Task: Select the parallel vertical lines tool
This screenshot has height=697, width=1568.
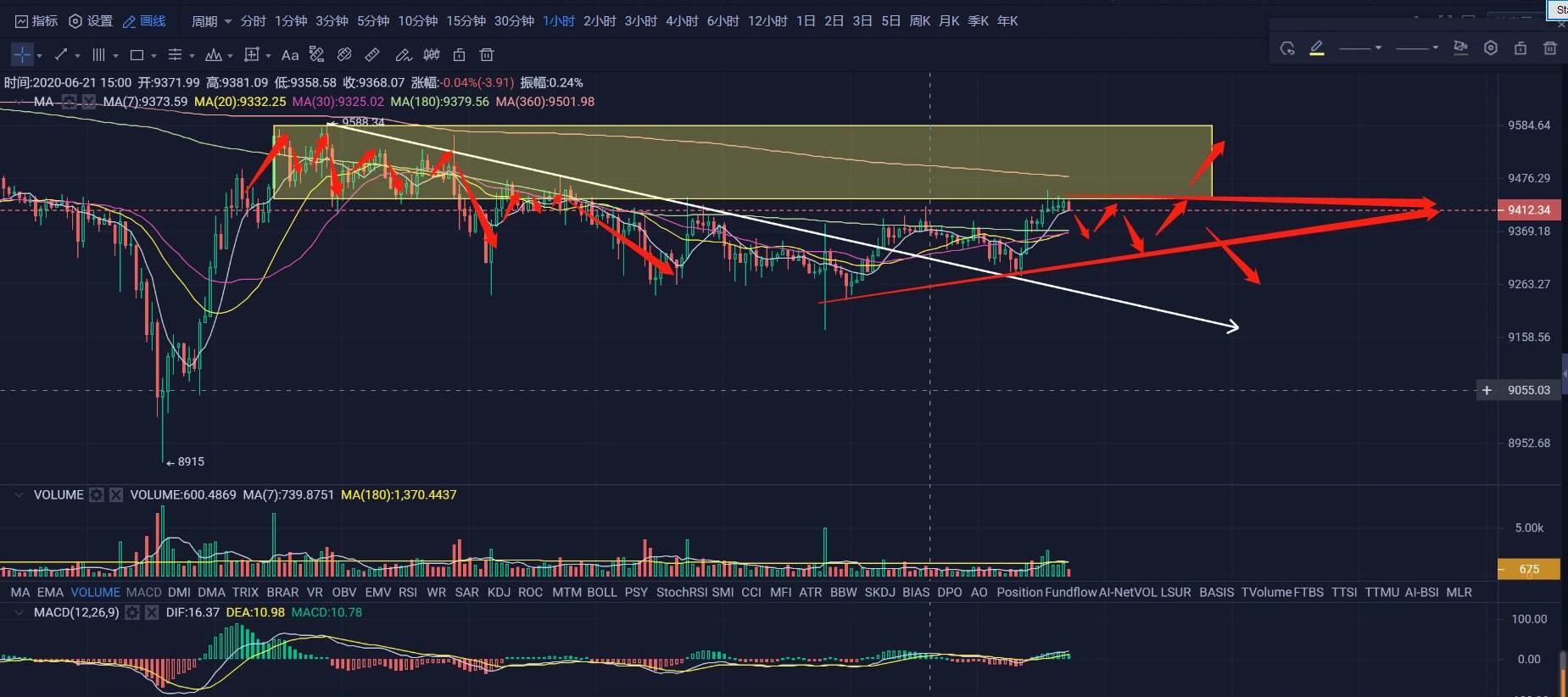Action: point(98,55)
